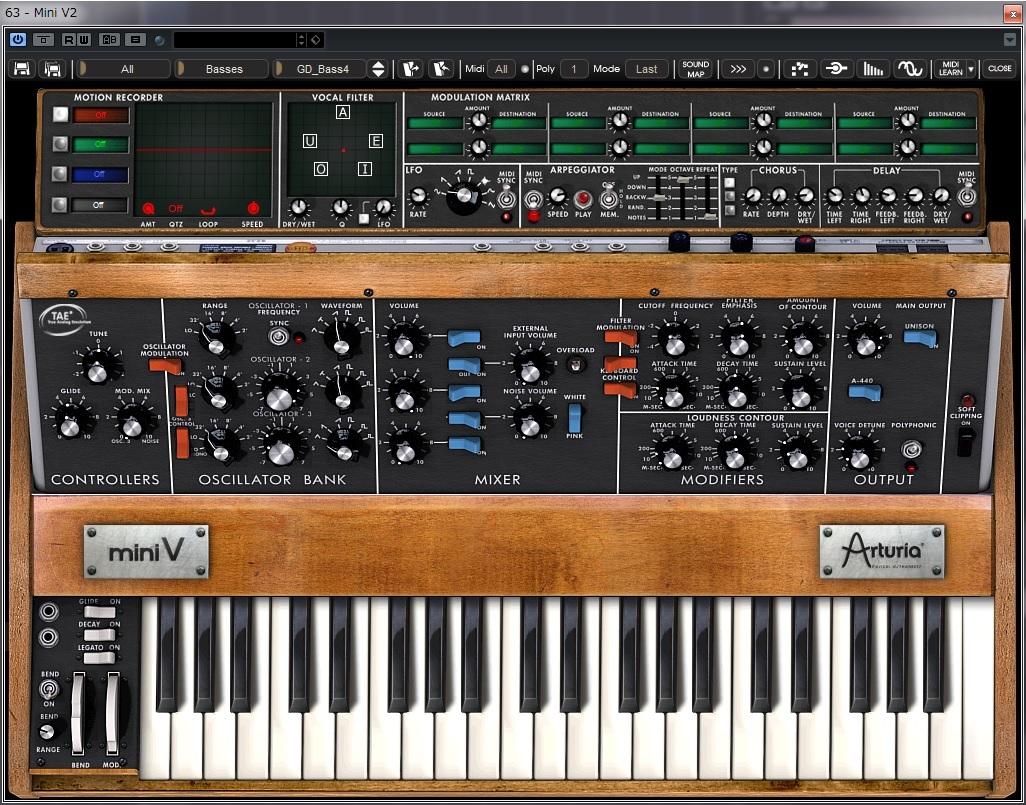Toggle the Oscillator Modulation orange switch

165,366
